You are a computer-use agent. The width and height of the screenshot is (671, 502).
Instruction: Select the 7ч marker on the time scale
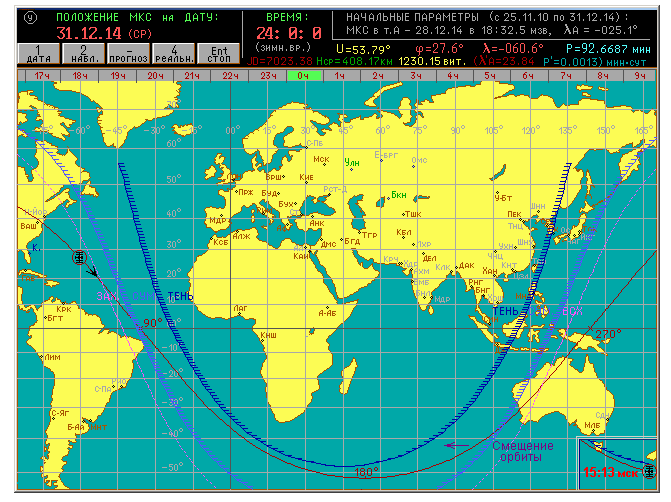click(x=566, y=76)
